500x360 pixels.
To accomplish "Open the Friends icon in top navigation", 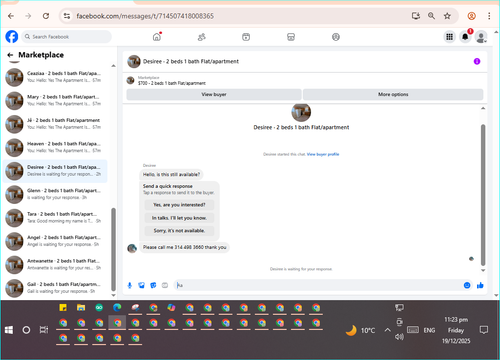I will [202, 37].
